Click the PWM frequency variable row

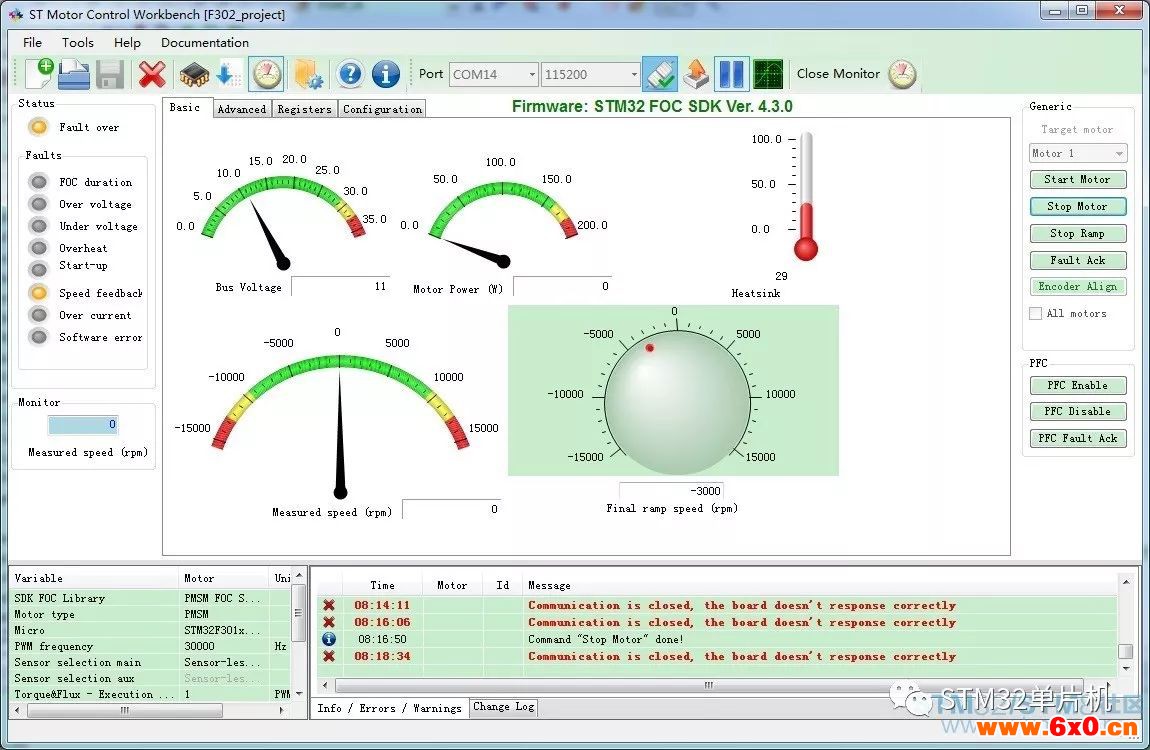click(x=151, y=646)
